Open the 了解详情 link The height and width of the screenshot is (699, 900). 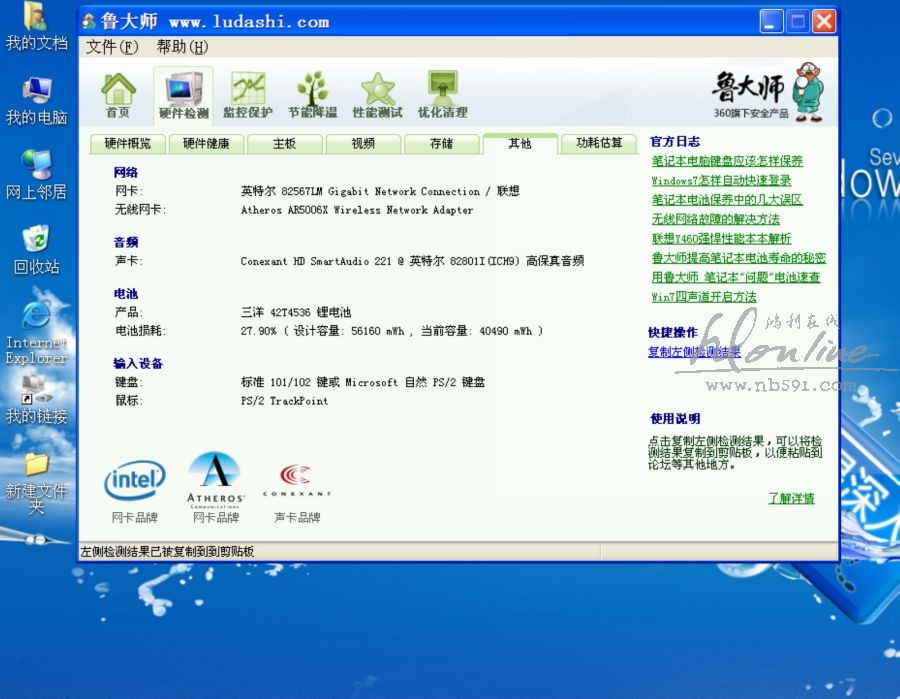(791, 498)
